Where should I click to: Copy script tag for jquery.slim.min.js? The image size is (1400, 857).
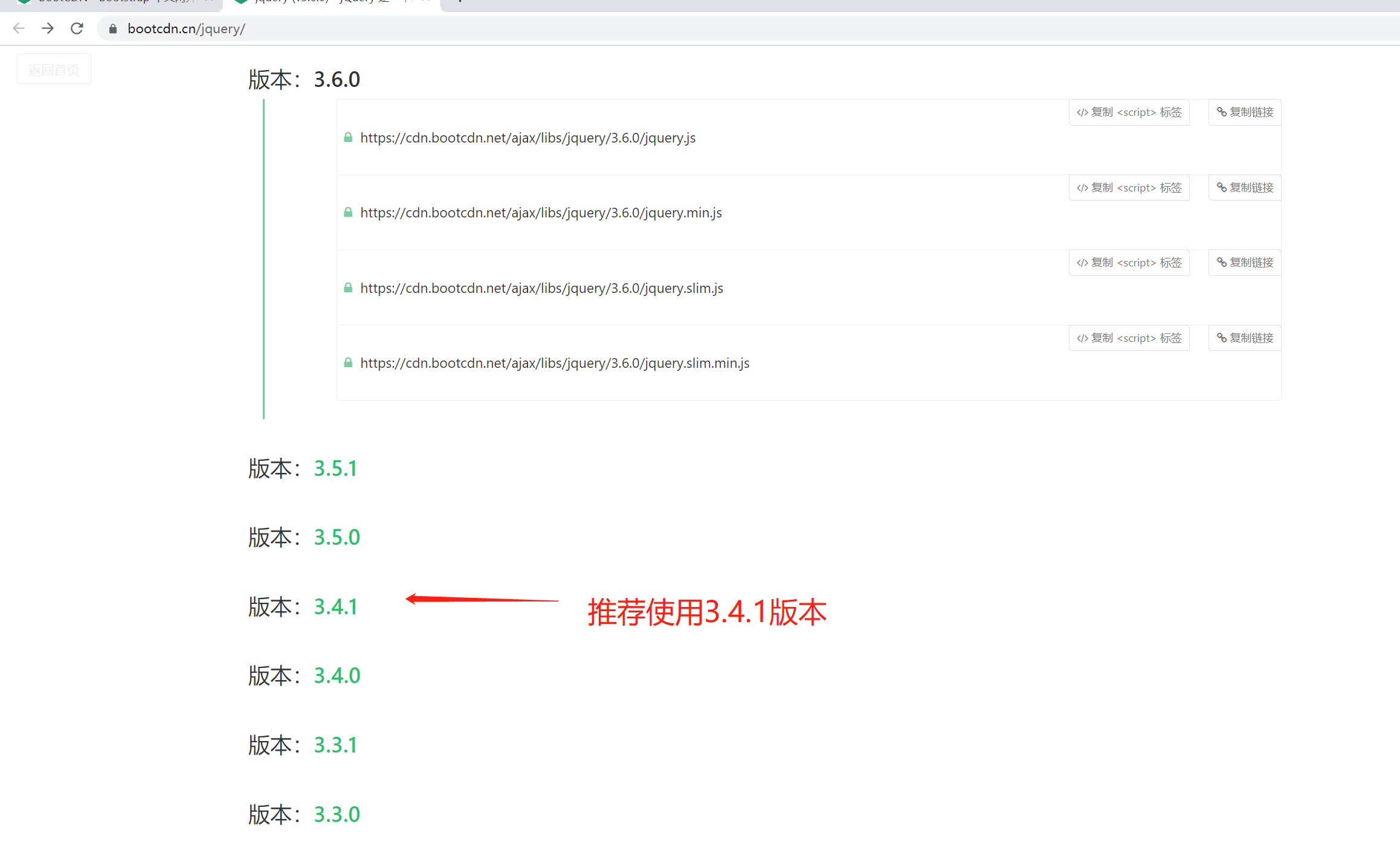click(1129, 338)
